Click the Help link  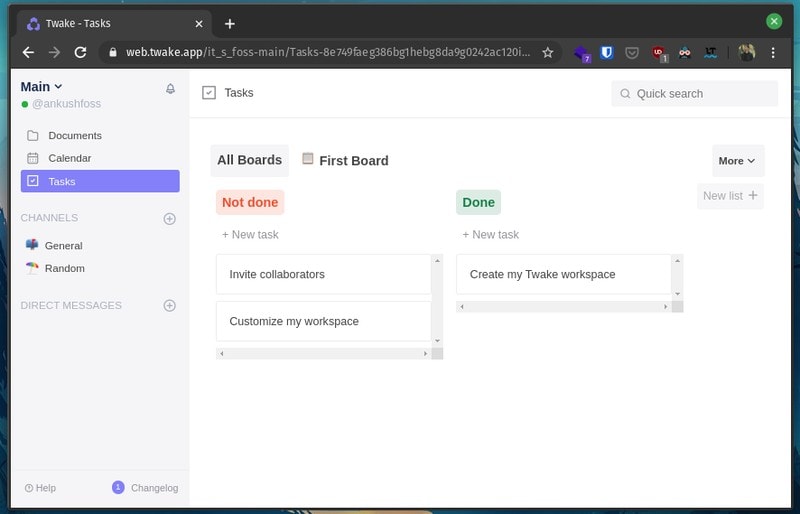(40, 488)
